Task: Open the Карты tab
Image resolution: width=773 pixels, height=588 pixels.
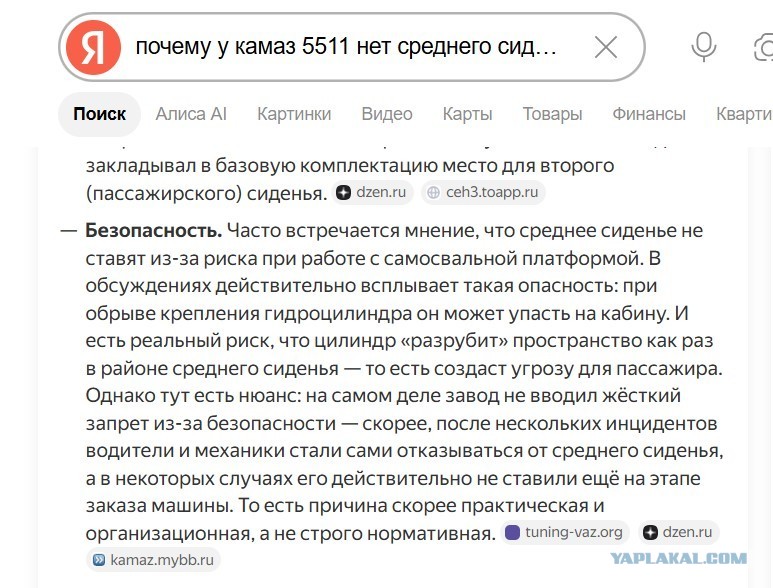Action: [467, 114]
